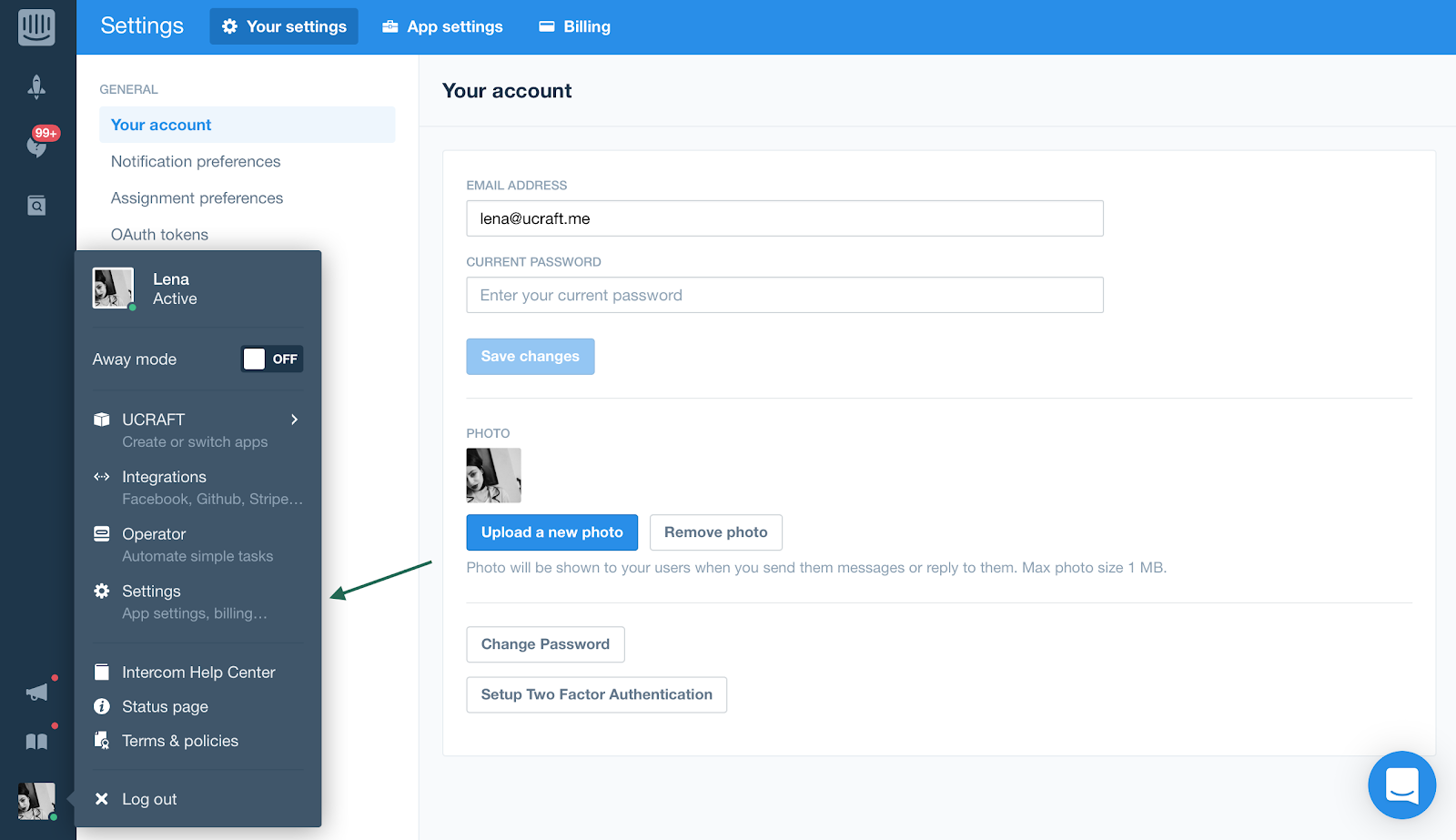Click the Status page info icon
1456x840 pixels.
pos(102,706)
